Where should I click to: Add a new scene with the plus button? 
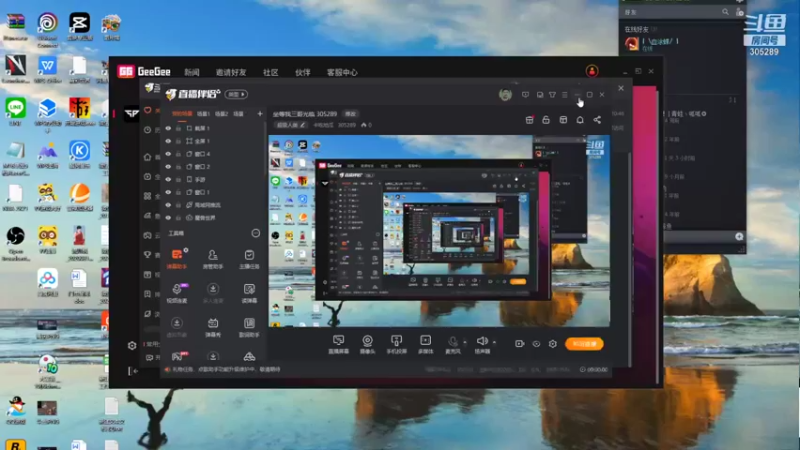tap(260, 114)
